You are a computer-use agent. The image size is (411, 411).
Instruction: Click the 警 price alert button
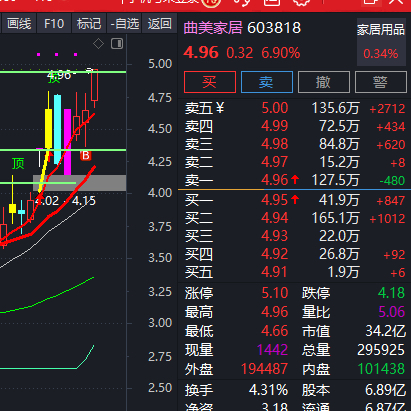[381, 82]
